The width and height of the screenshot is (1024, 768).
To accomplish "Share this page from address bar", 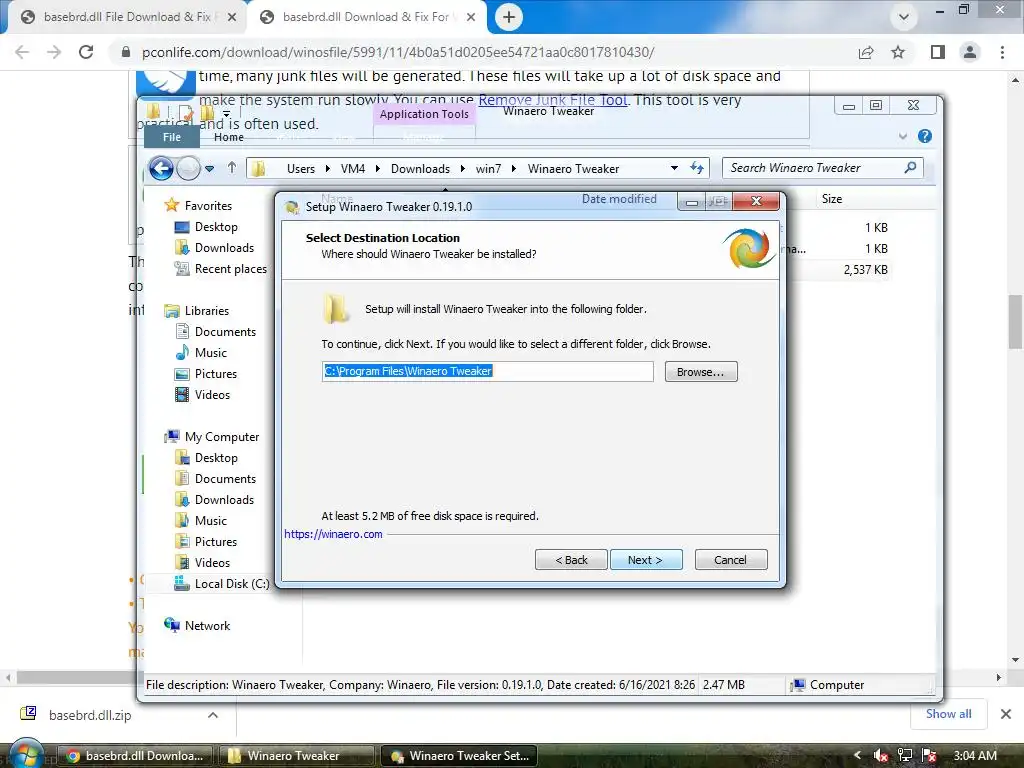I will coord(866,52).
